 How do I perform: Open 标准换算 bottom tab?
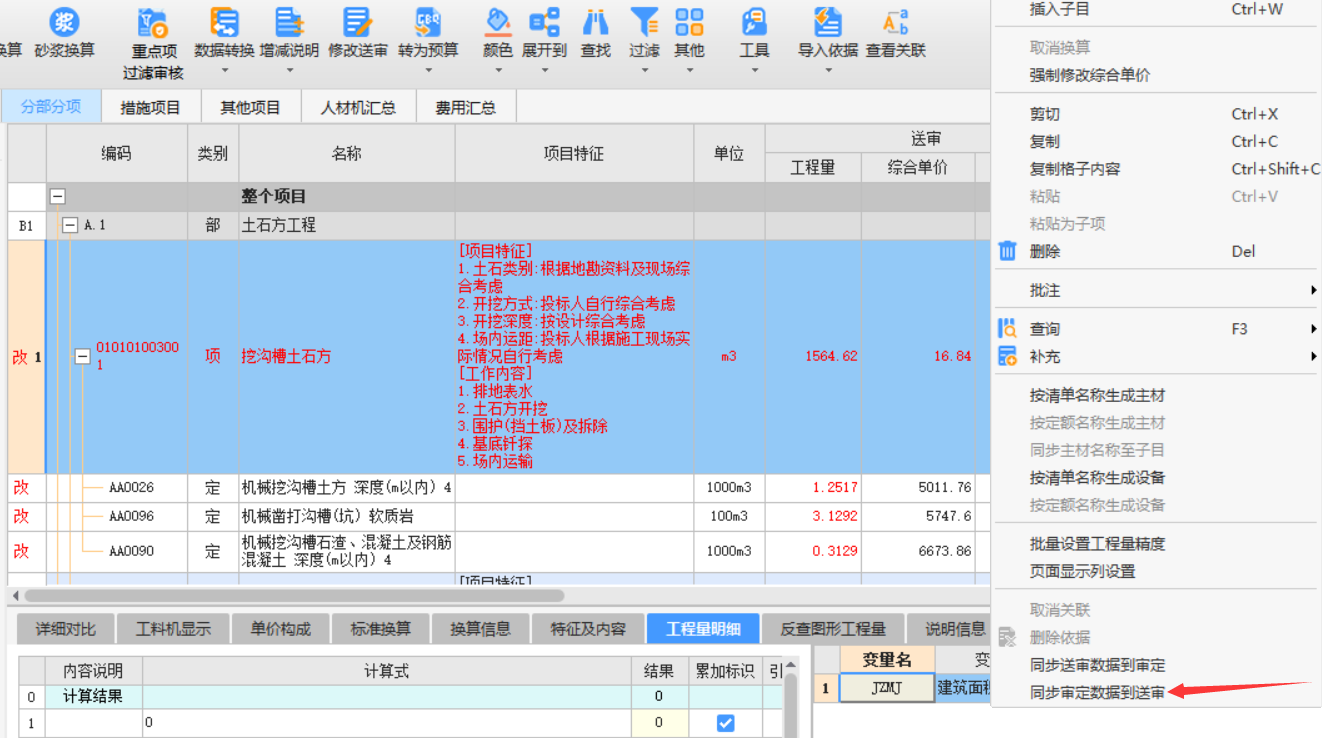pyautogui.click(x=380, y=628)
